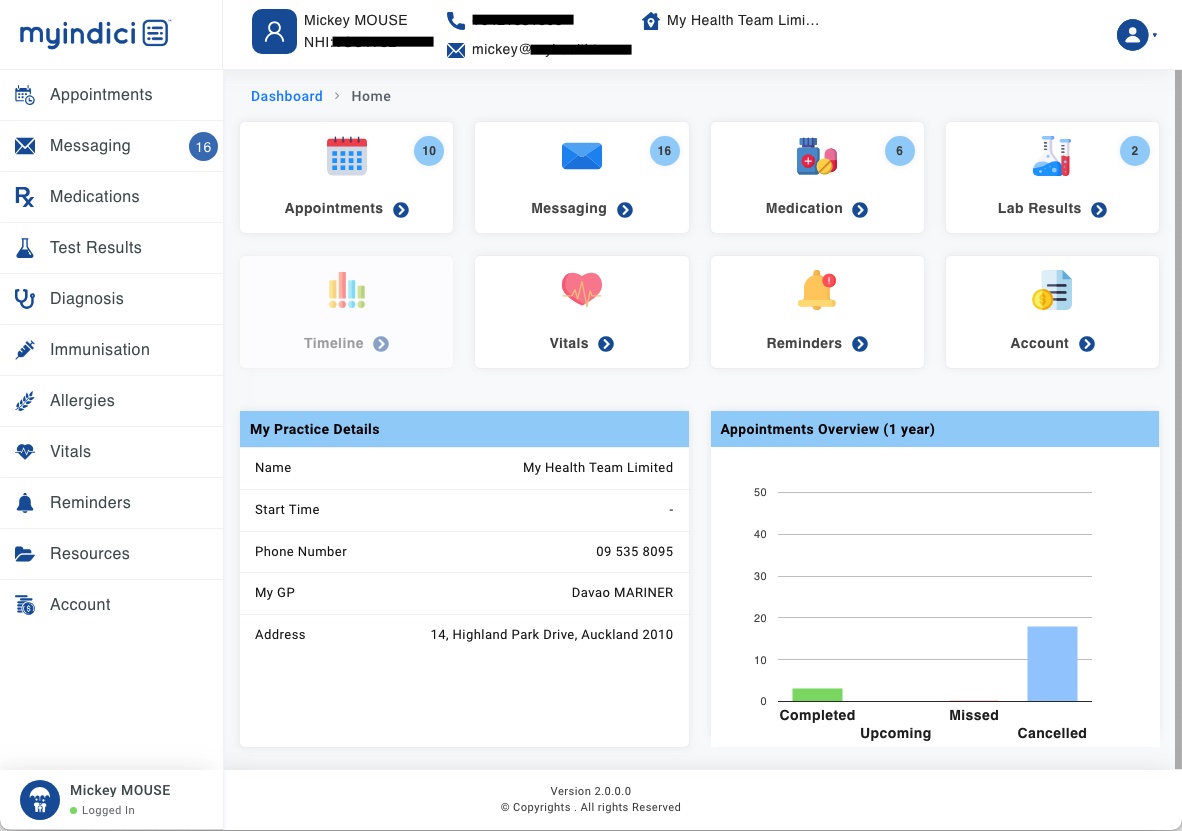The image size is (1182, 831).
Task: Click the Appointments calendar tile icon
Action: pos(347,156)
